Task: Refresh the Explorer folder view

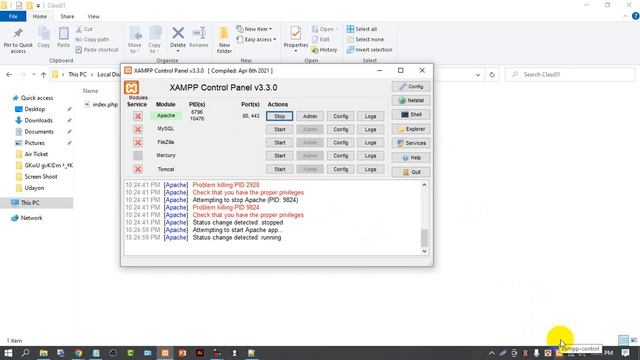Action: point(492,75)
